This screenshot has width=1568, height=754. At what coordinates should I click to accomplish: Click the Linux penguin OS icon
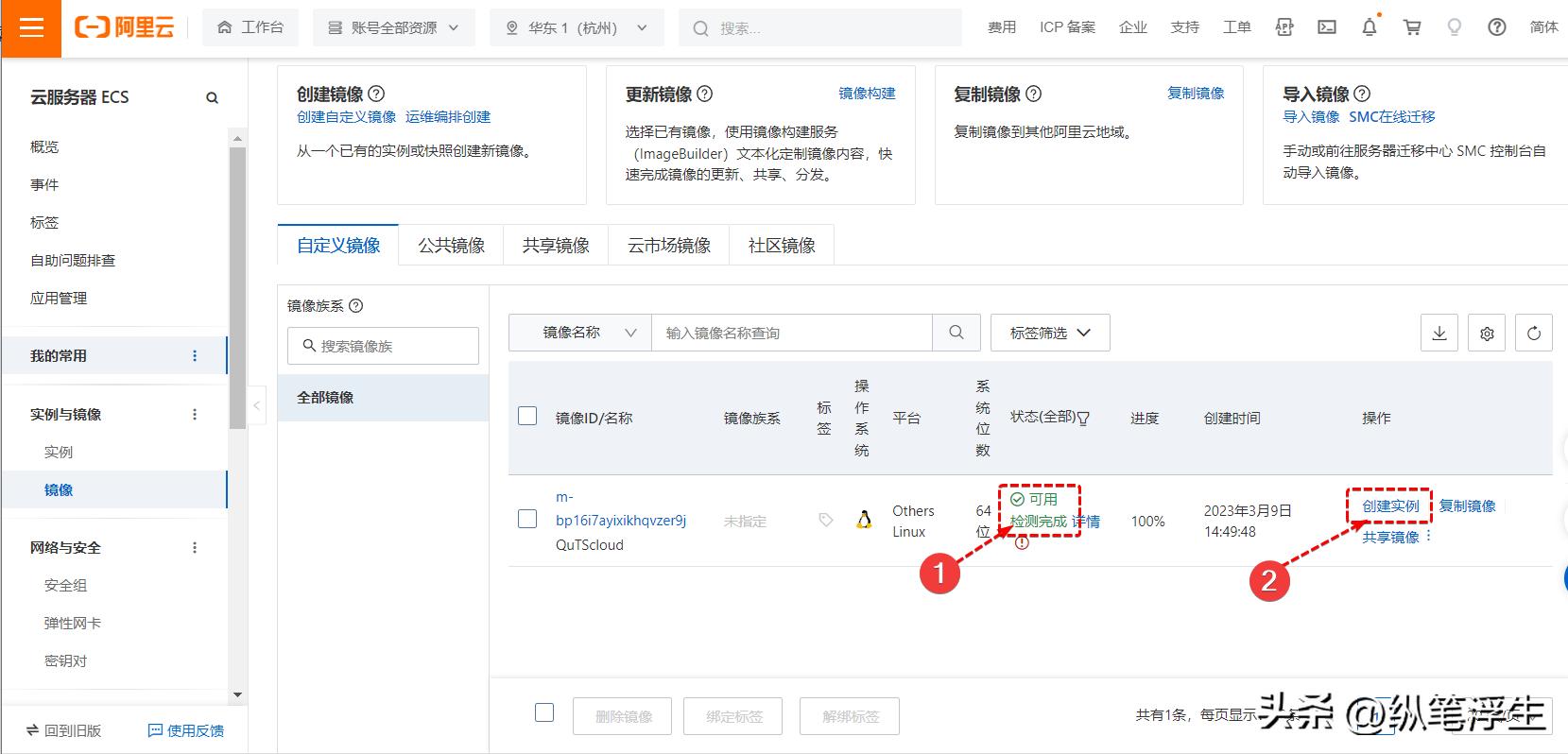(864, 520)
